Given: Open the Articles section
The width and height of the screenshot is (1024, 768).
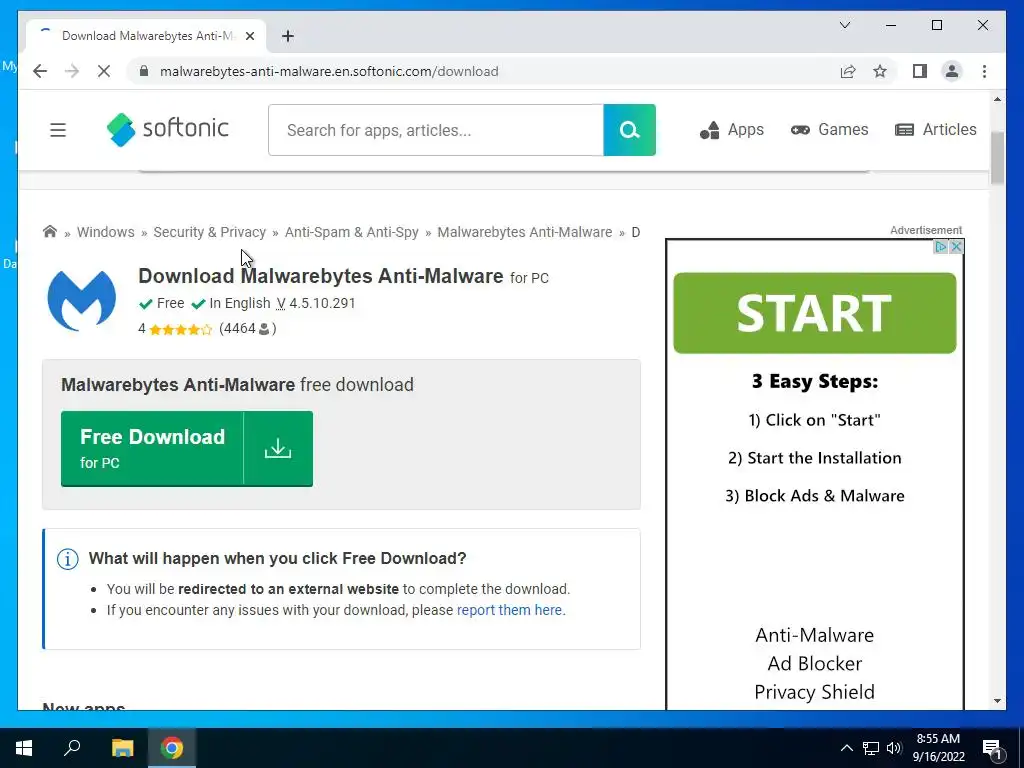Looking at the screenshot, I should 935,130.
